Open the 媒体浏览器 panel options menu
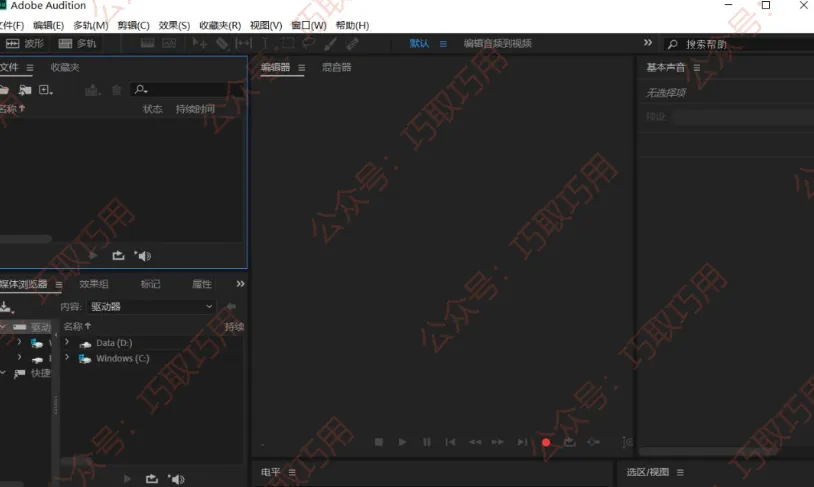The height and width of the screenshot is (487, 814). (x=59, y=285)
